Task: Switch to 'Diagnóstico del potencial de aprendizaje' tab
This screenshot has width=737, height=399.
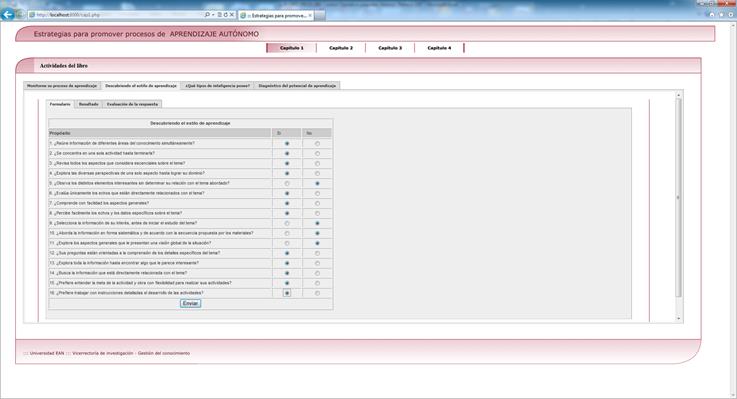Action: coord(297,86)
